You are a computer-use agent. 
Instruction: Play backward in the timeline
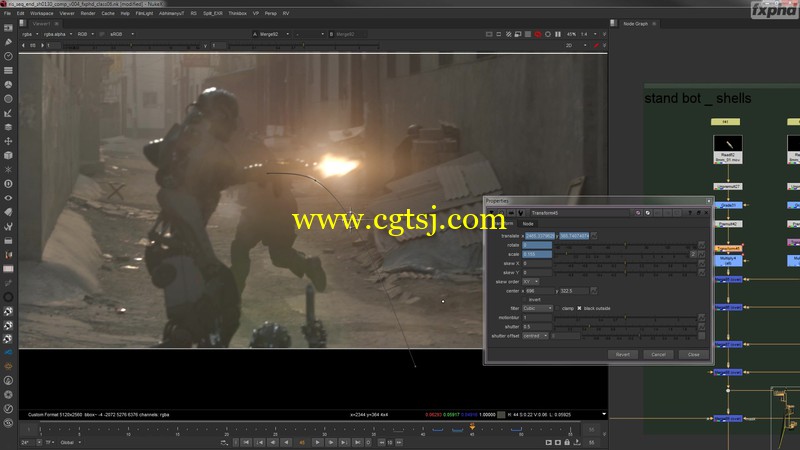[x=287, y=442]
